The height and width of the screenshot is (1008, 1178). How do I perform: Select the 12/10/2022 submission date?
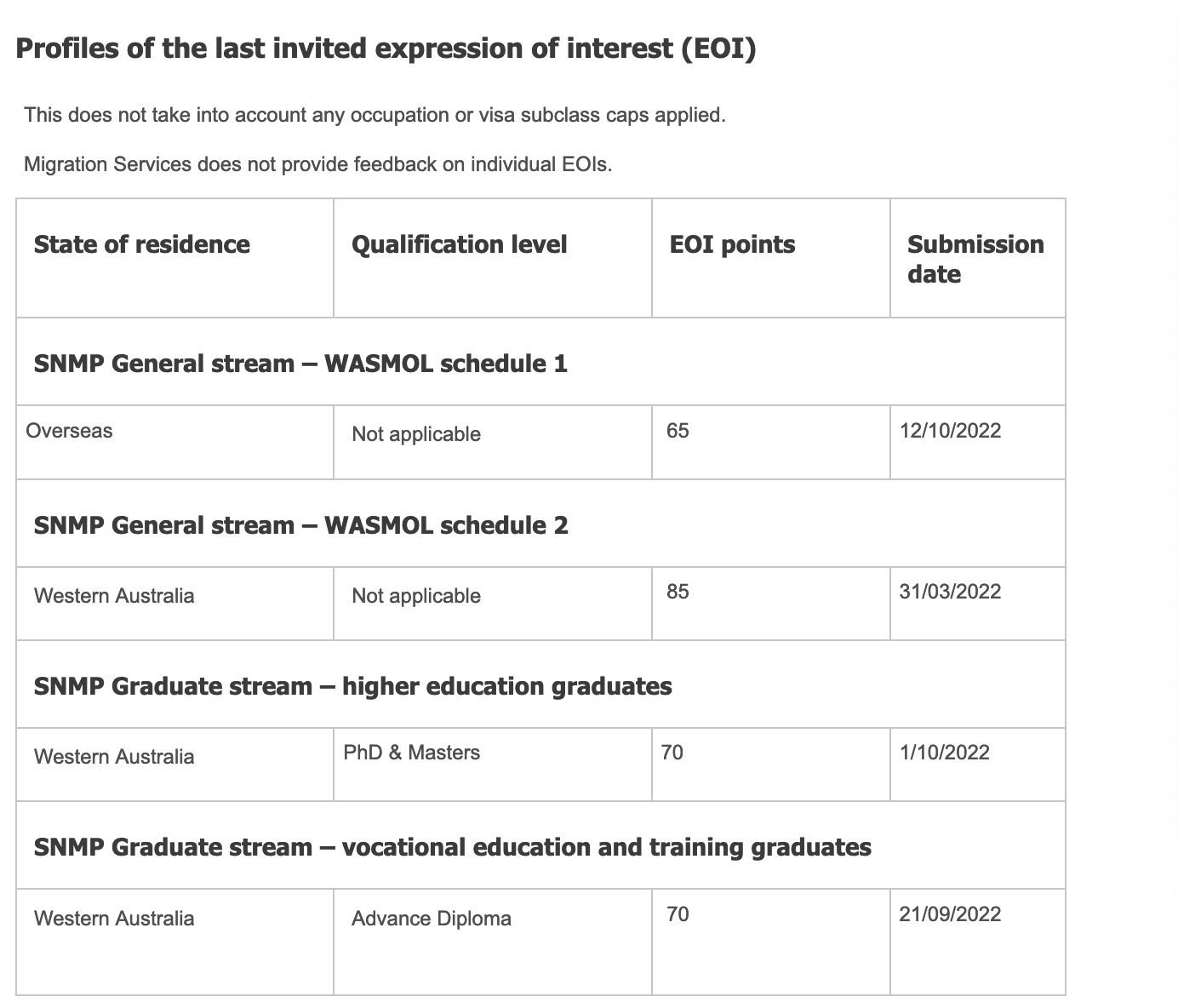coord(950,430)
